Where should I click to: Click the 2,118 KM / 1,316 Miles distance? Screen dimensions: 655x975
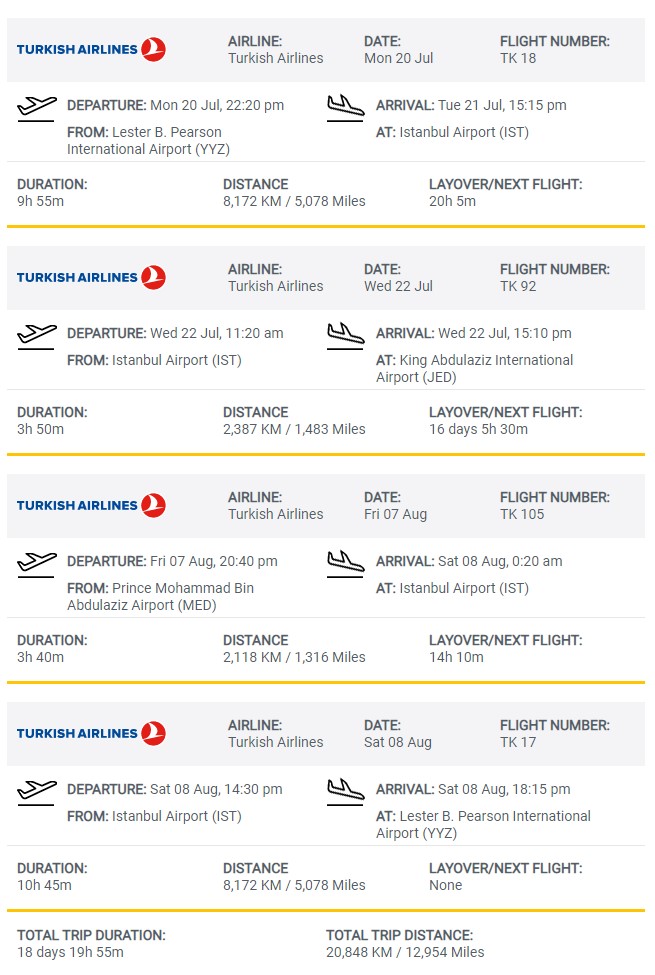[294, 657]
